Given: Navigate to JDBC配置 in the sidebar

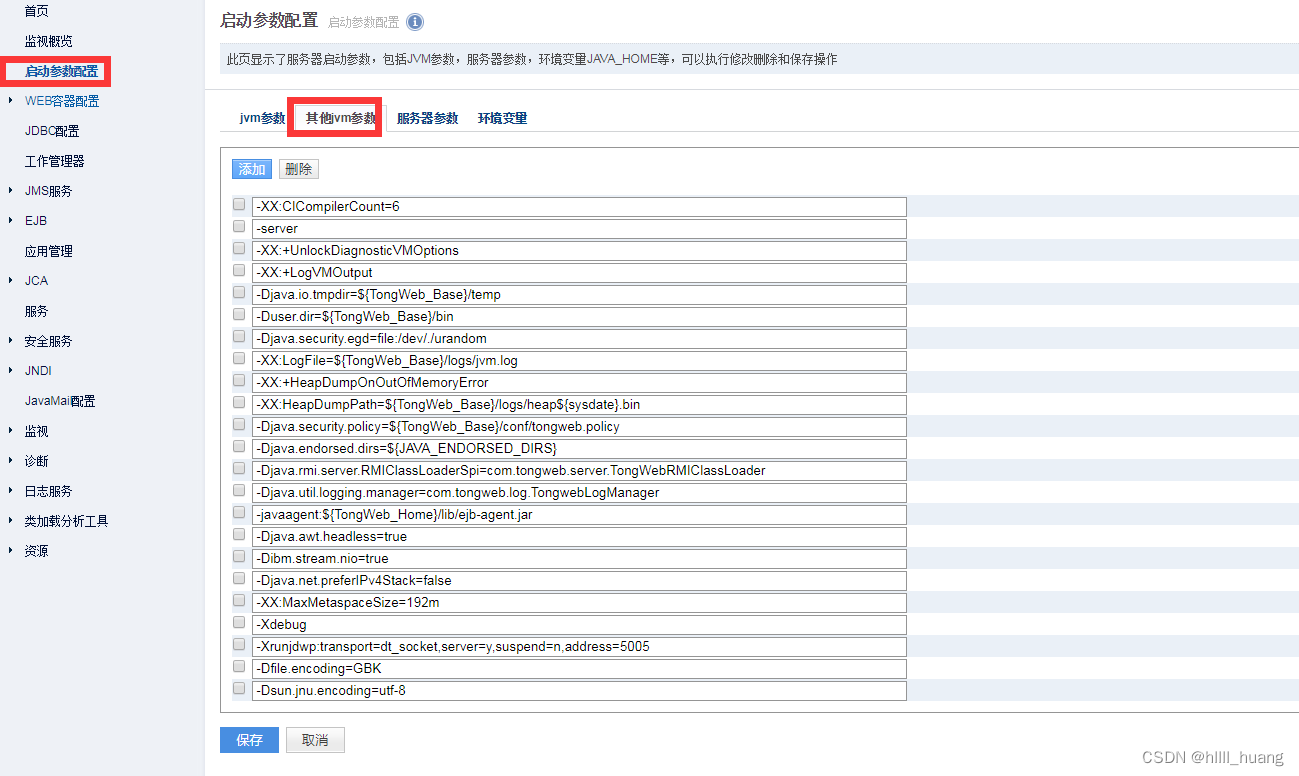Looking at the screenshot, I should pyautogui.click(x=53, y=130).
